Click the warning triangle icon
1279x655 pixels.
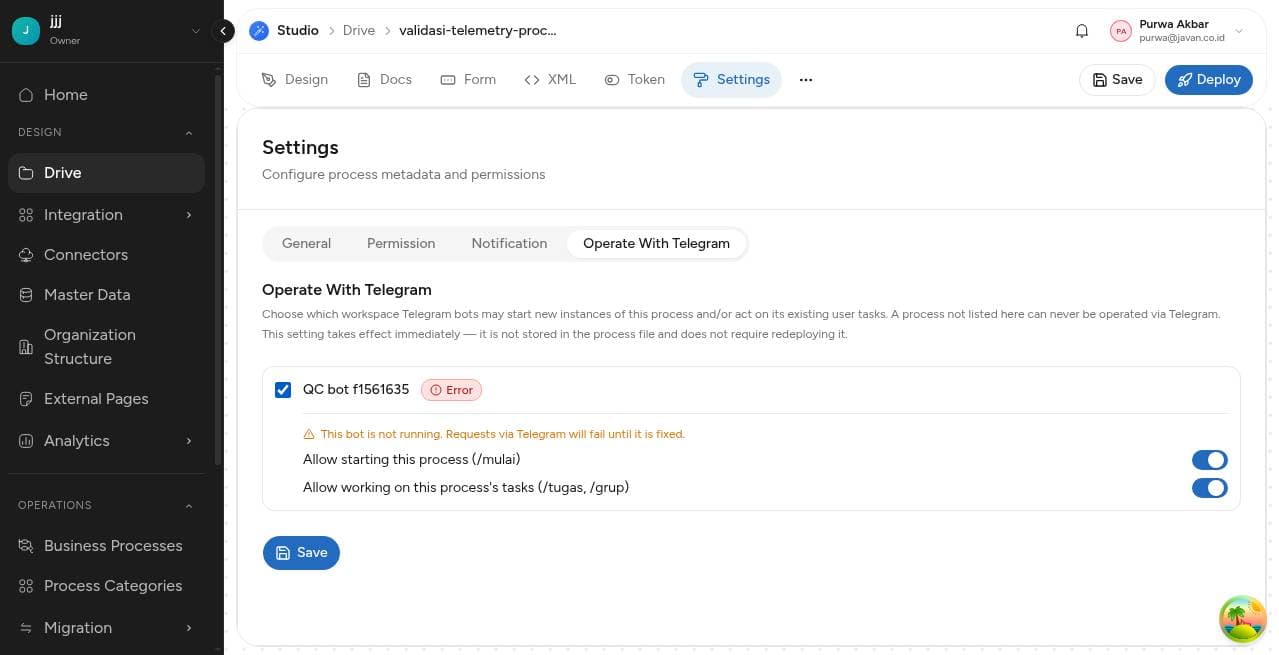point(309,434)
